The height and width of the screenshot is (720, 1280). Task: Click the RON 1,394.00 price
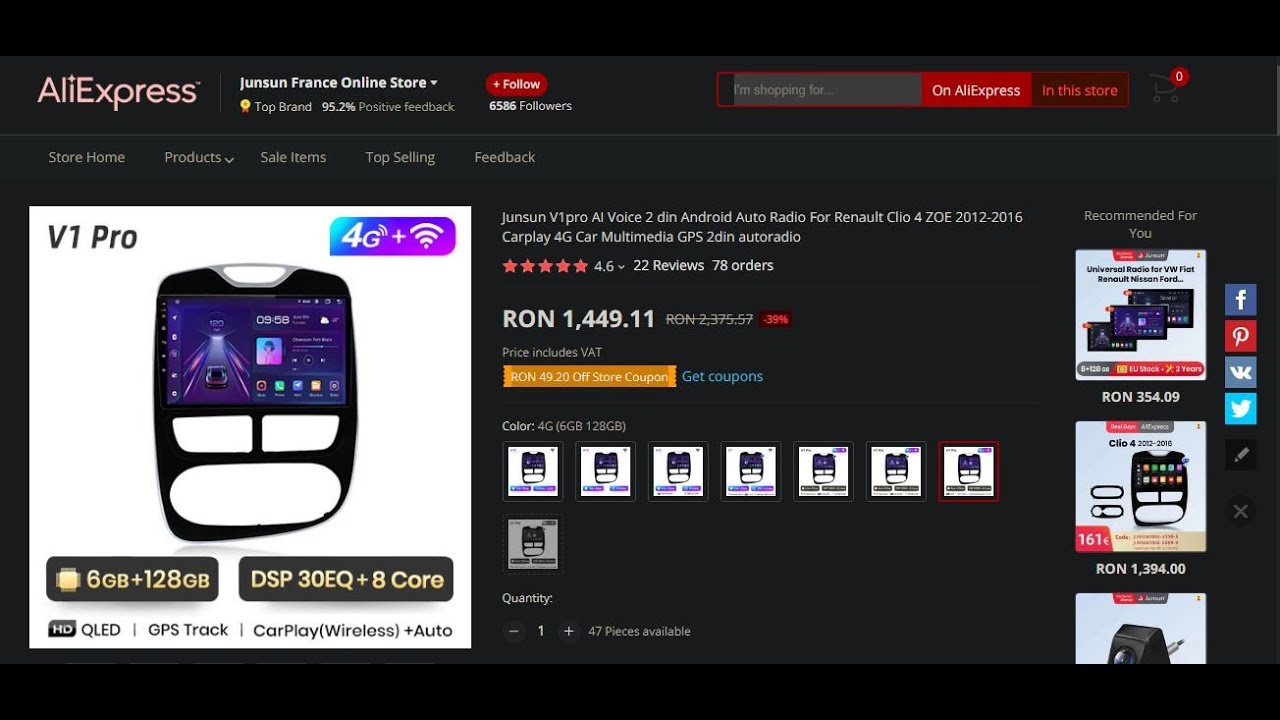[1141, 569]
